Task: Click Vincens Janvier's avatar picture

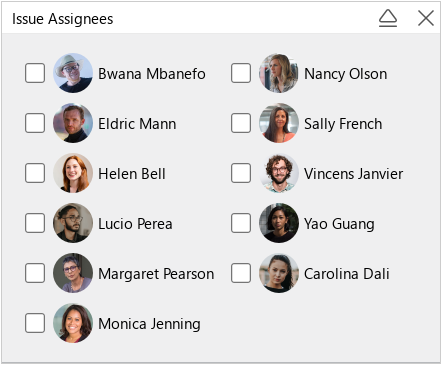Action: (279, 173)
